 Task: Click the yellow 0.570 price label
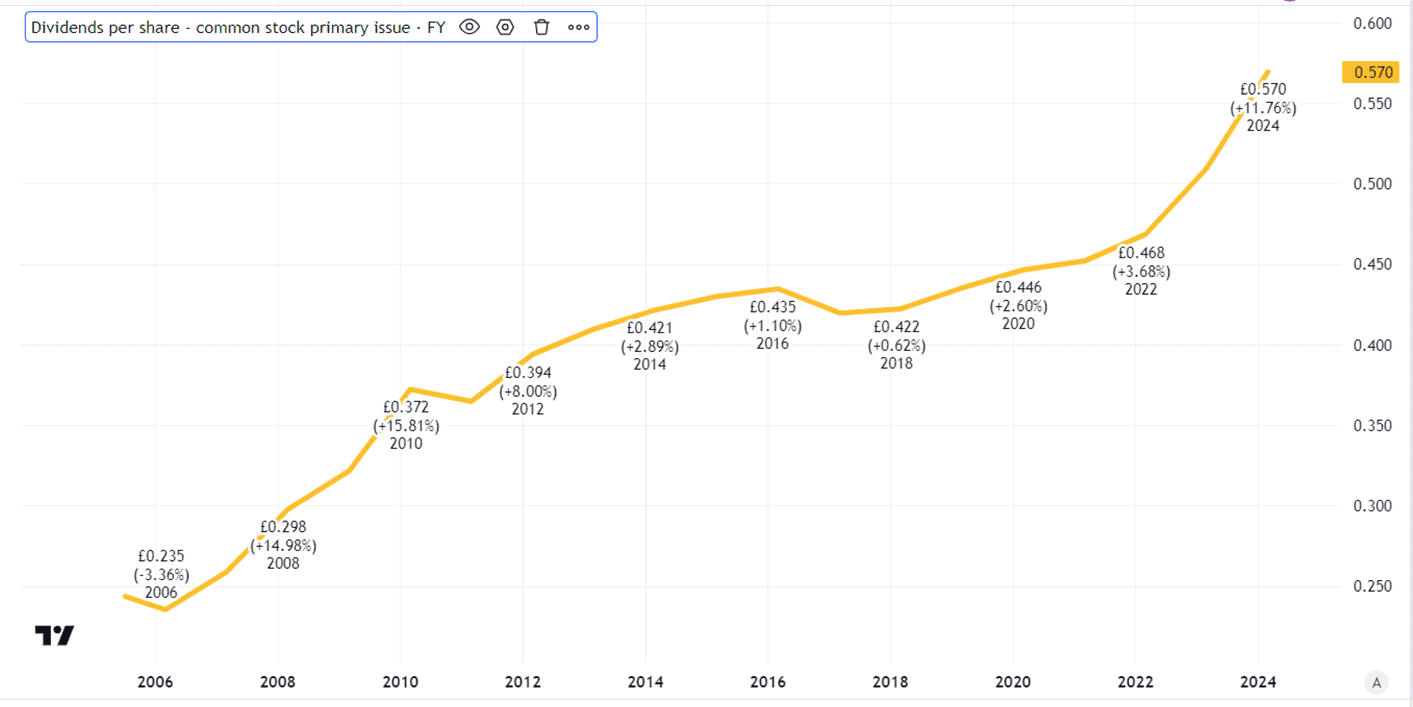pyautogui.click(x=1369, y=72)
